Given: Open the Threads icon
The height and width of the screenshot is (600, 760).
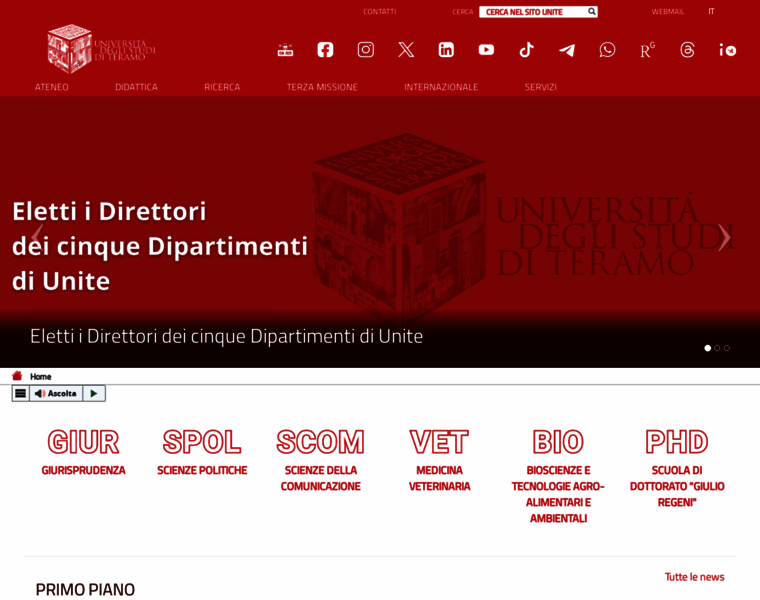Looking at the screenshot, I should [x=687, y=49].
